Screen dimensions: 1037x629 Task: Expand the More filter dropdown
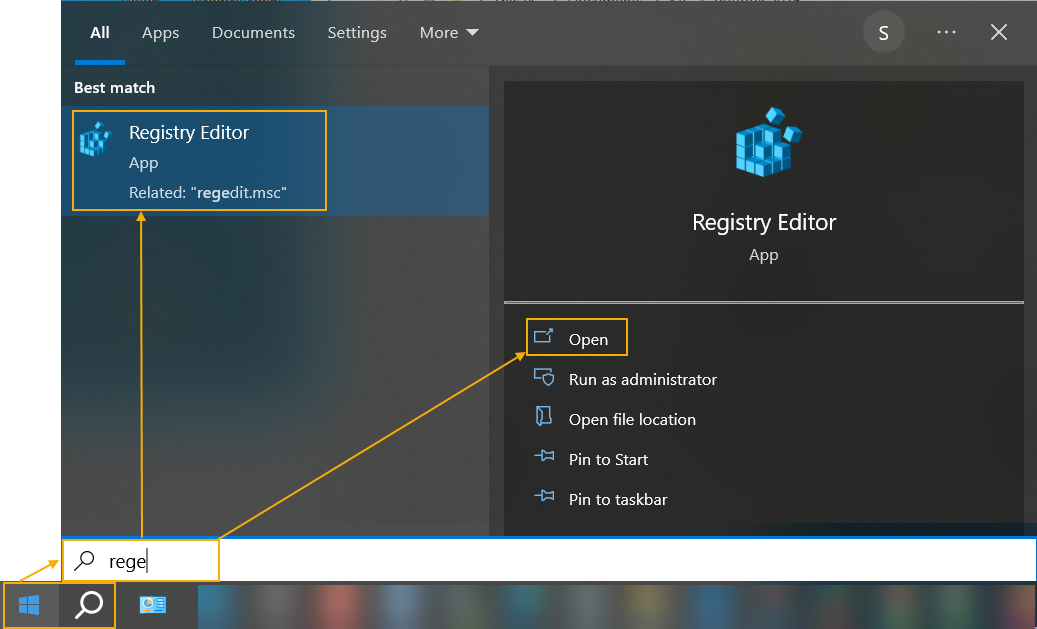[449, 33]
